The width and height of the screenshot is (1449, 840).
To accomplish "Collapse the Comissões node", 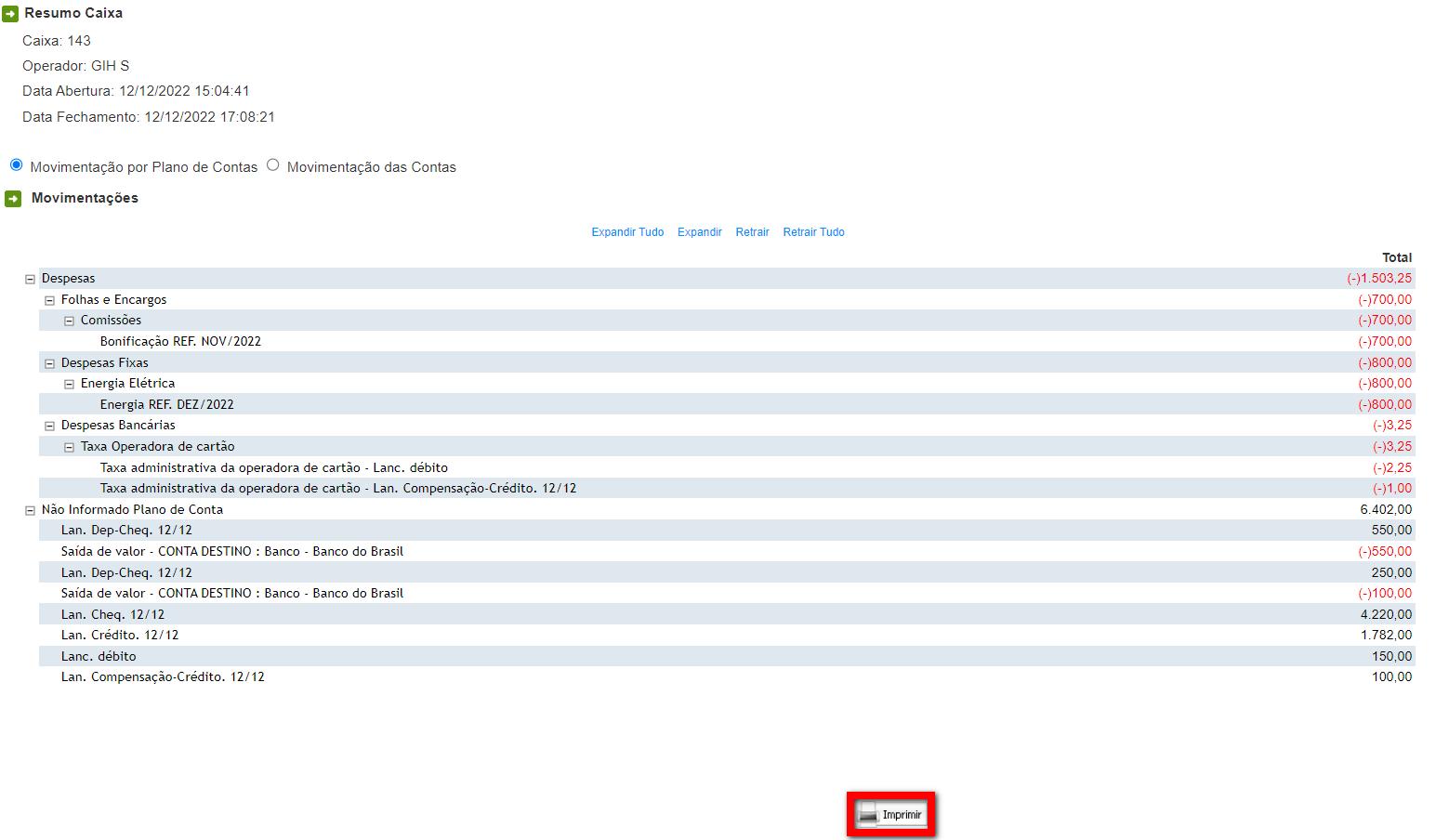I will pos(69,321).
